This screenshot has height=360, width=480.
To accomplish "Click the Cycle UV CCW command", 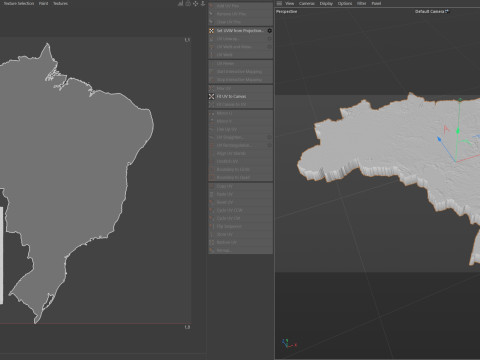I will pyautogui.click(x=240, y=210).
